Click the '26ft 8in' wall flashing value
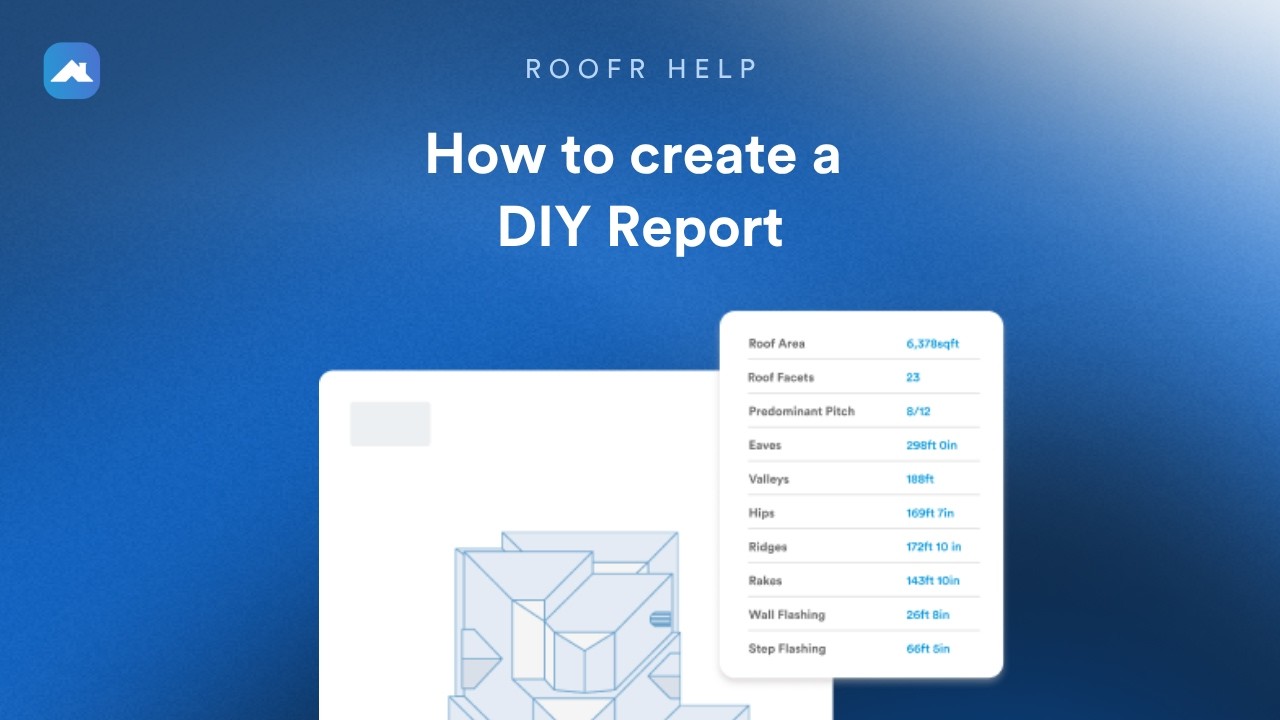The image size is (1280, 720). [928, 615]
